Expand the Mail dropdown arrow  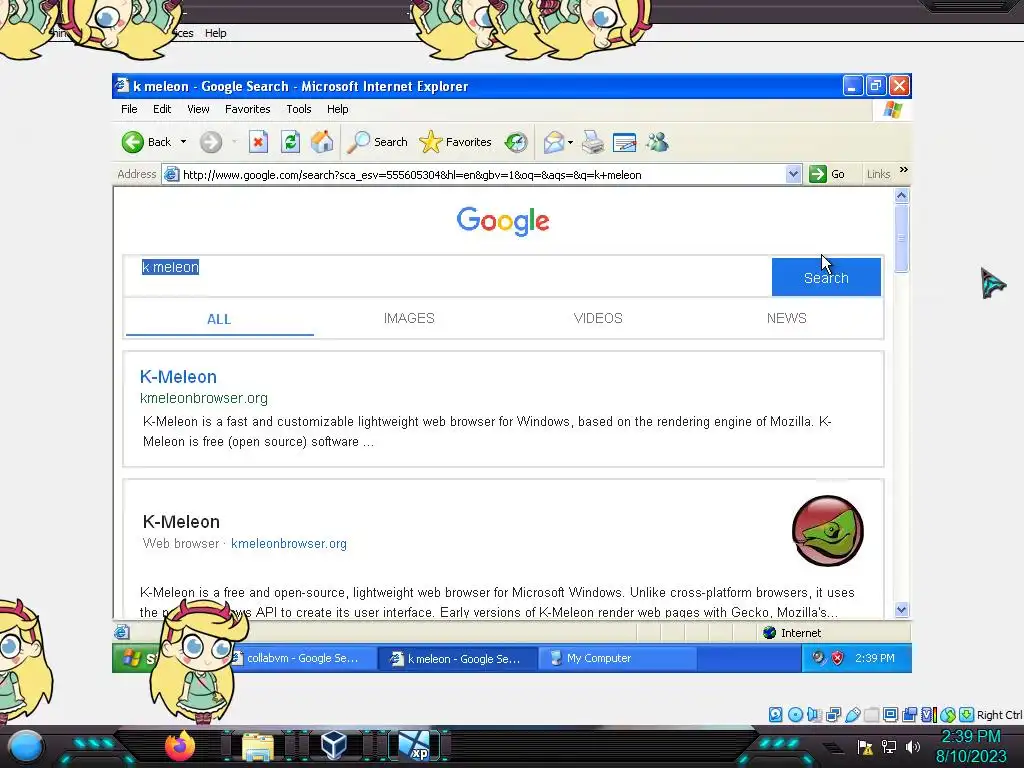coord(571,142)
